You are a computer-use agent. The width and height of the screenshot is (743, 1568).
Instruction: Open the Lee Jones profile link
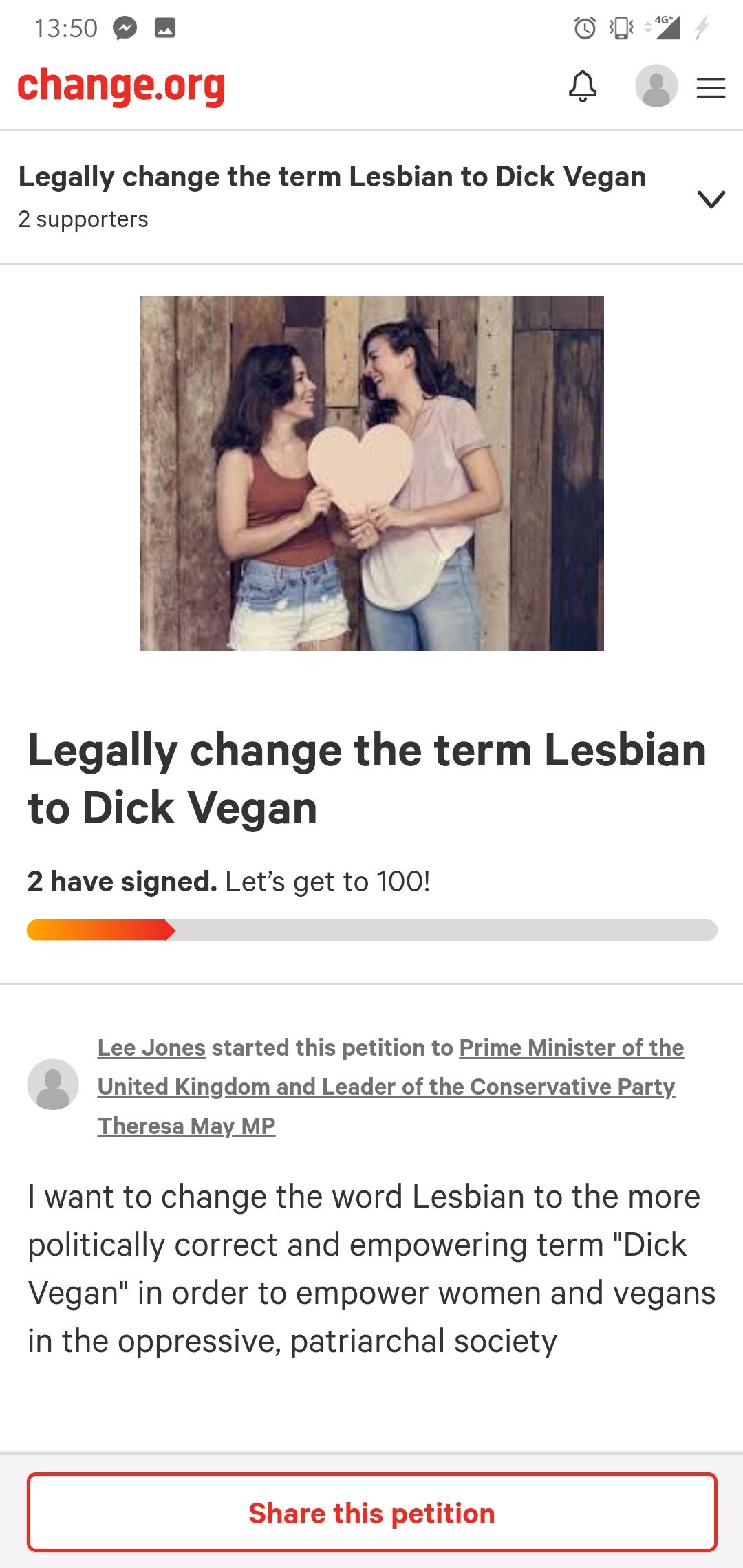click(151, 1047)
